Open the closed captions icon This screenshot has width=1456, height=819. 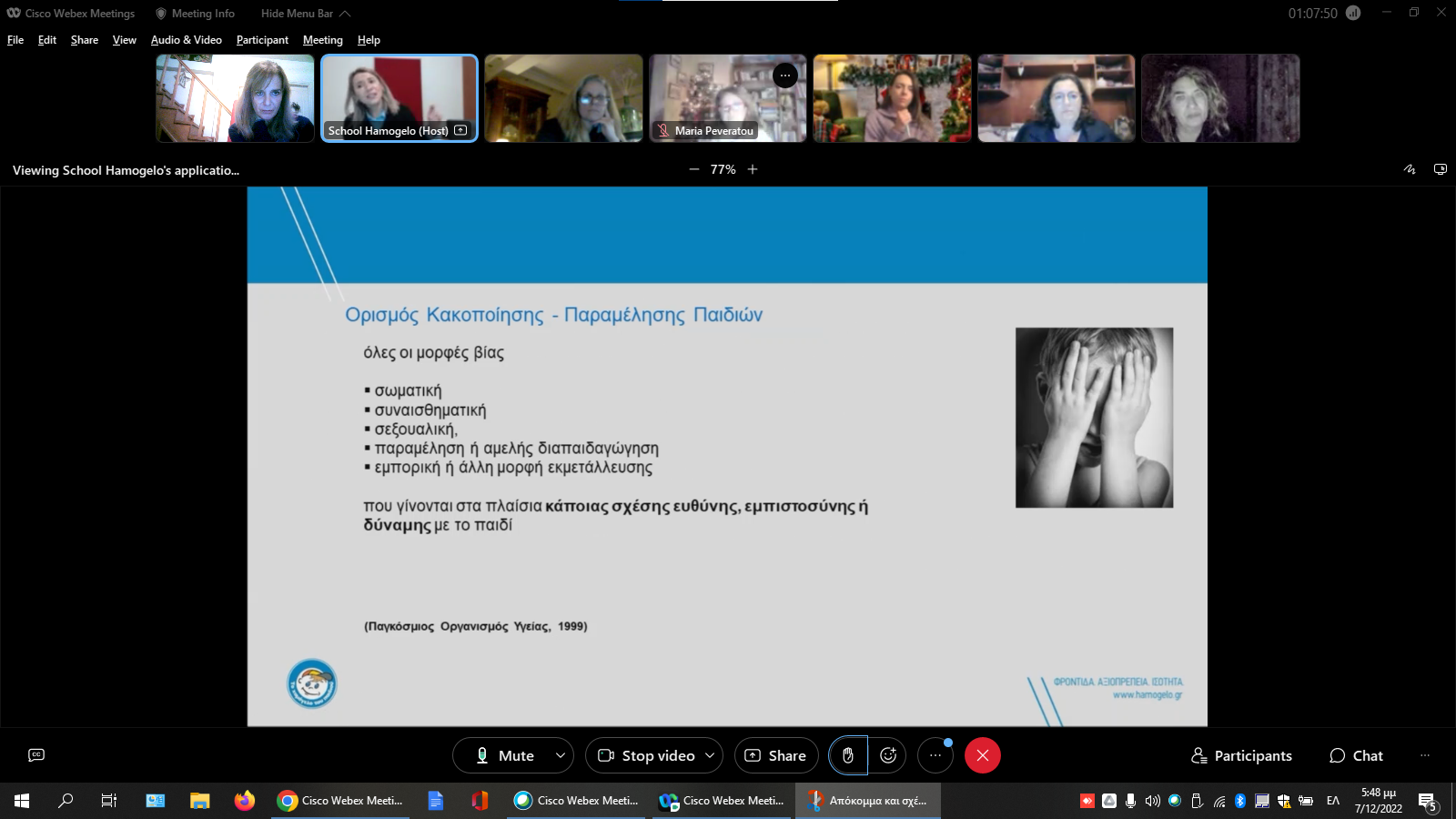point(36,755)
